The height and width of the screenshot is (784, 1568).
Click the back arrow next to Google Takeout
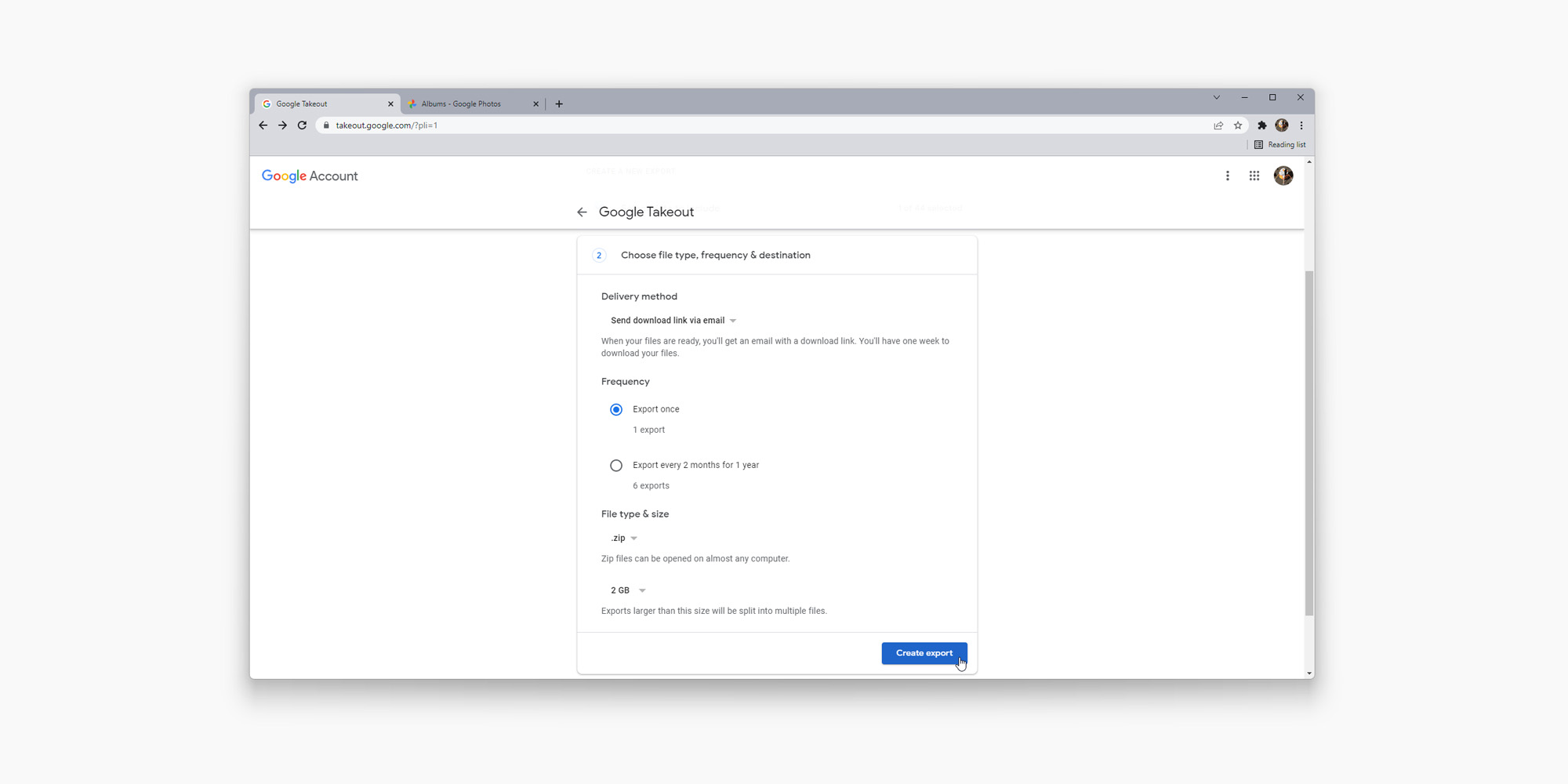click(582, 212)
